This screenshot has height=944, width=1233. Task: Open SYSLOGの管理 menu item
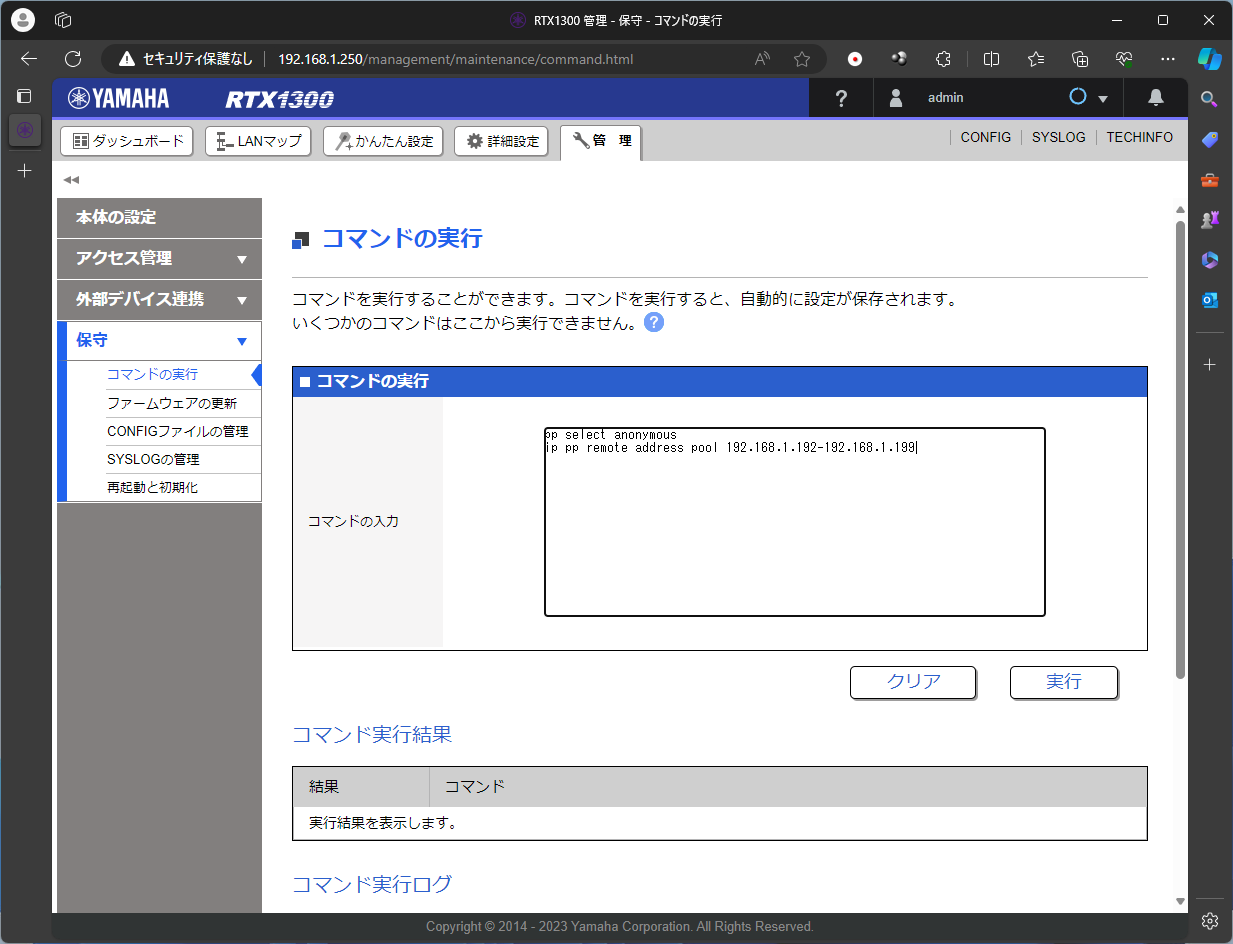tap(153, 459)
